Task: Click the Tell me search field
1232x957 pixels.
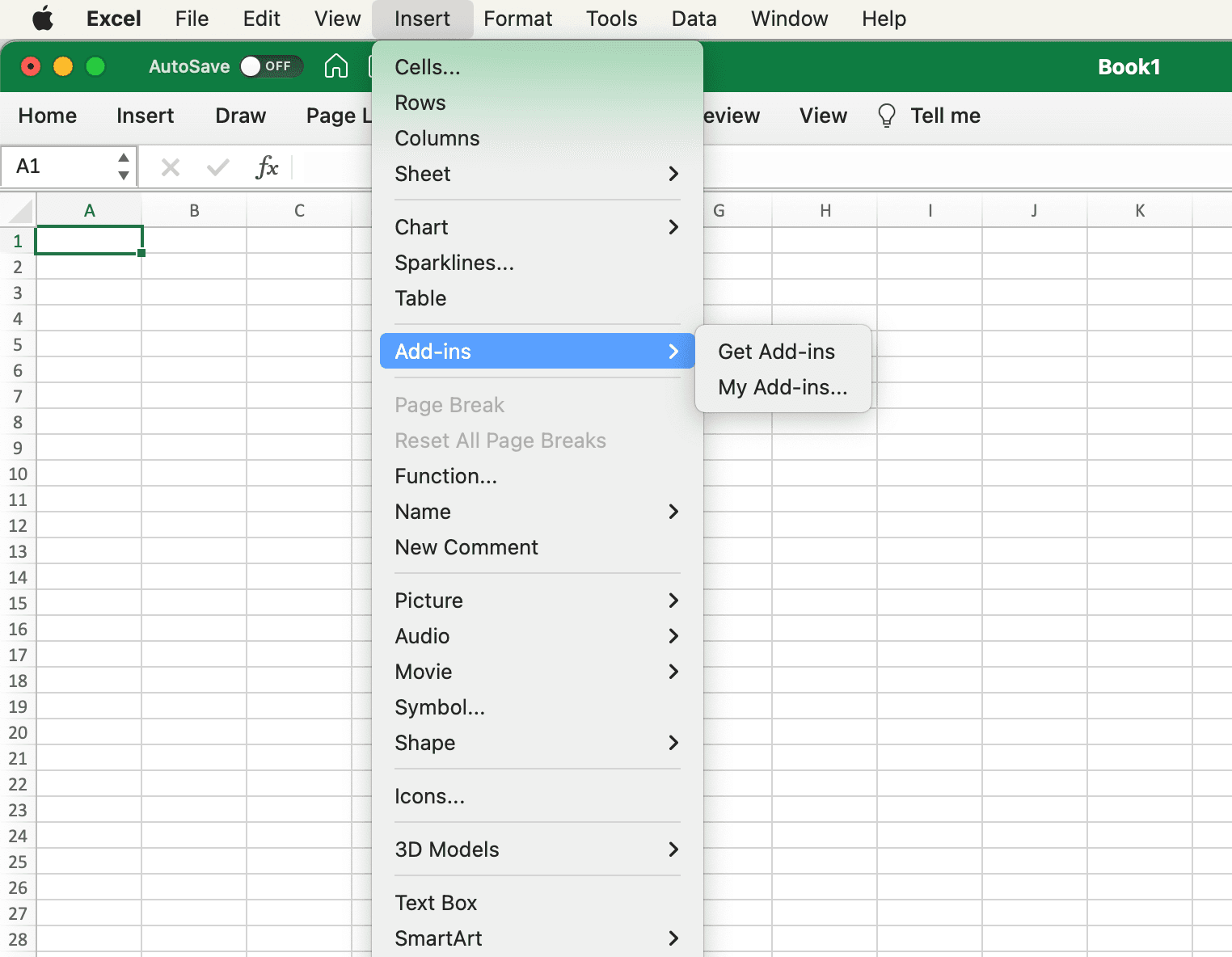Action: pos(945,116)
